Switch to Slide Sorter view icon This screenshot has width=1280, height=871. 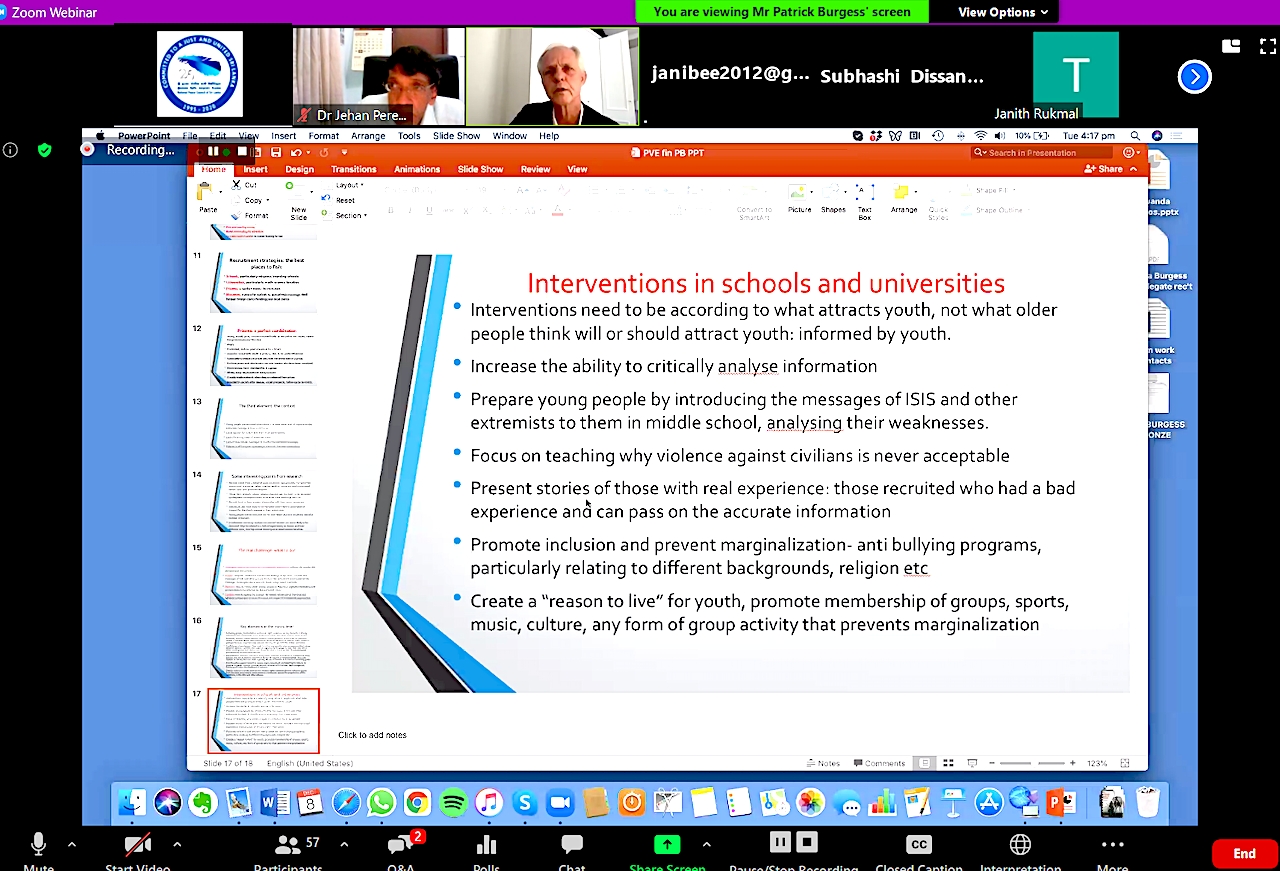[x=948, y=763]
